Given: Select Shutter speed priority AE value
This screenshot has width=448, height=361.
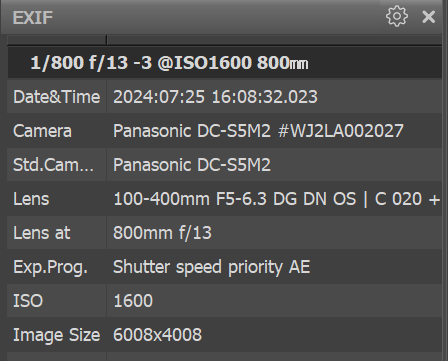Looking at the screenshot, I should [212, 267].
